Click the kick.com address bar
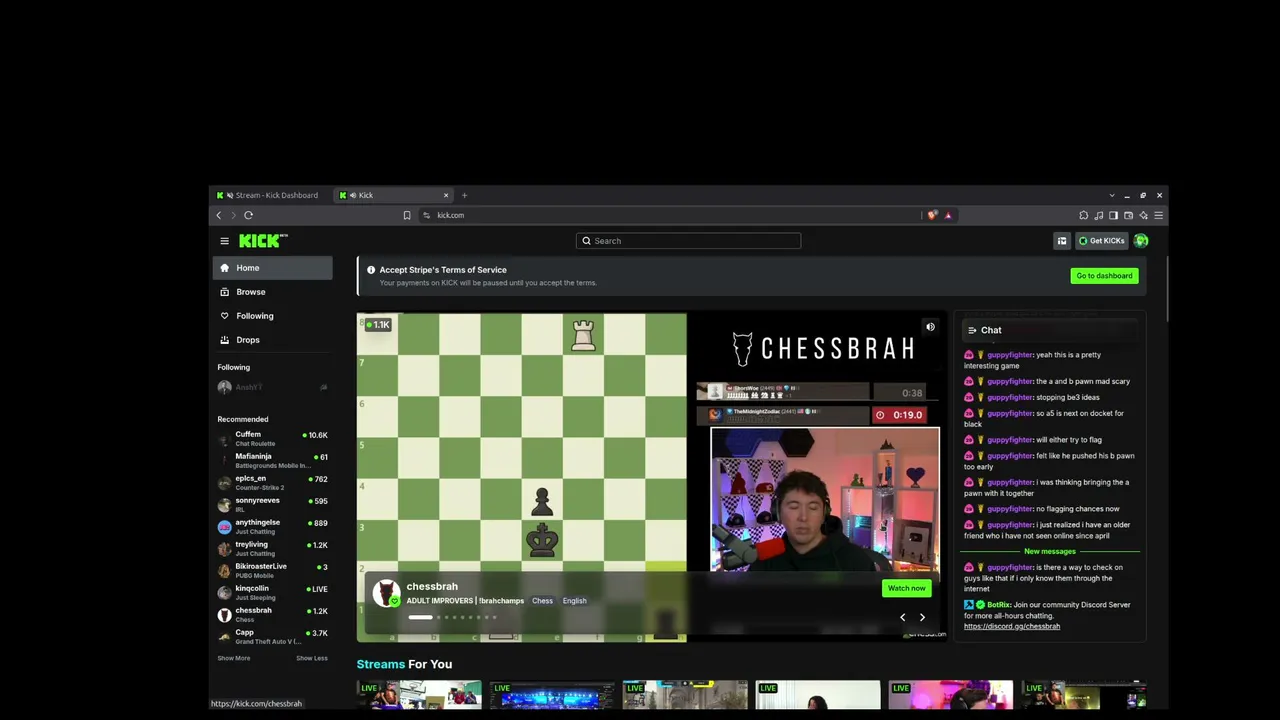 [670, 215]
